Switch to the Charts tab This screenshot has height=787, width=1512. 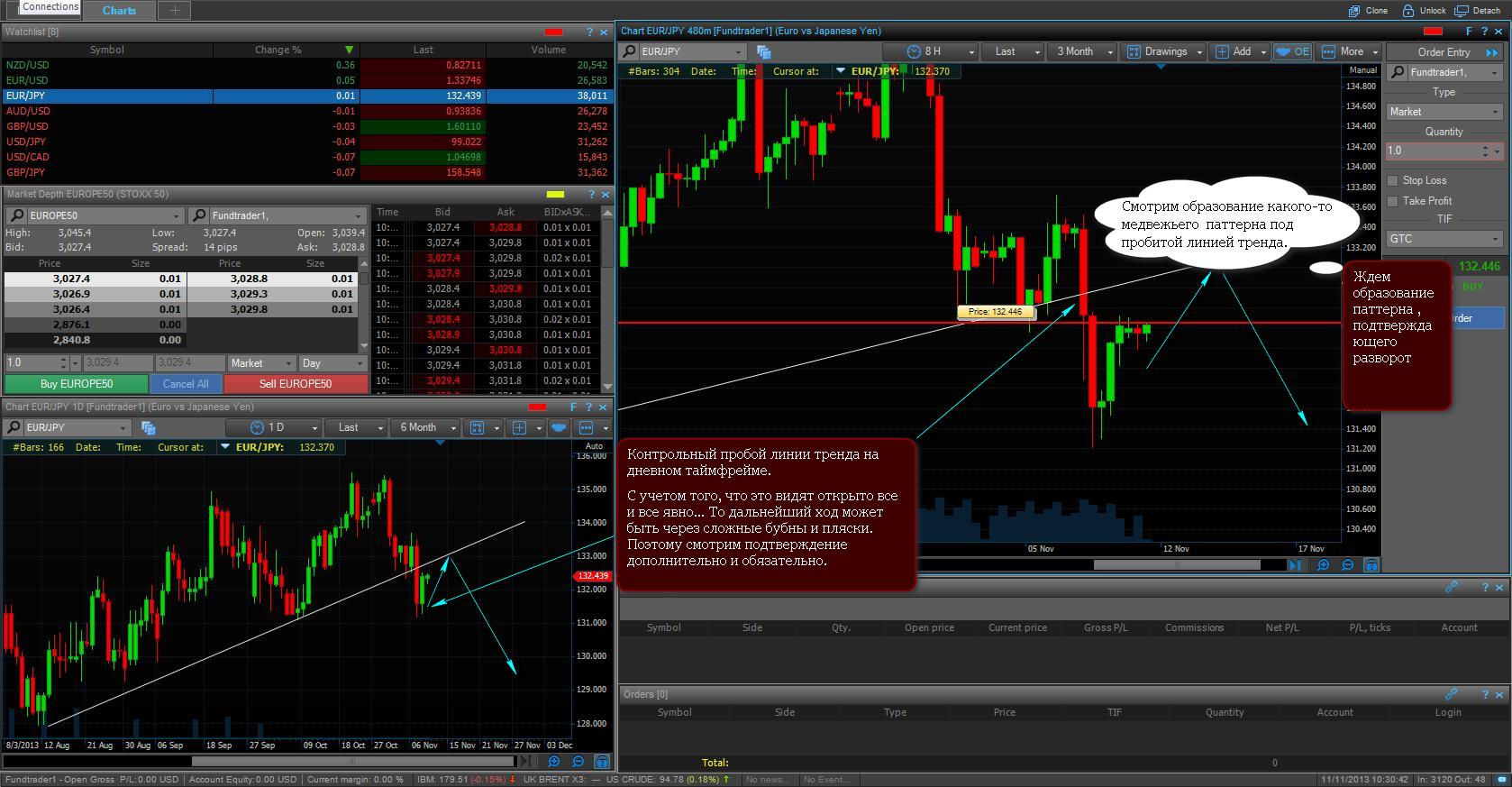(x=119, y=11)
